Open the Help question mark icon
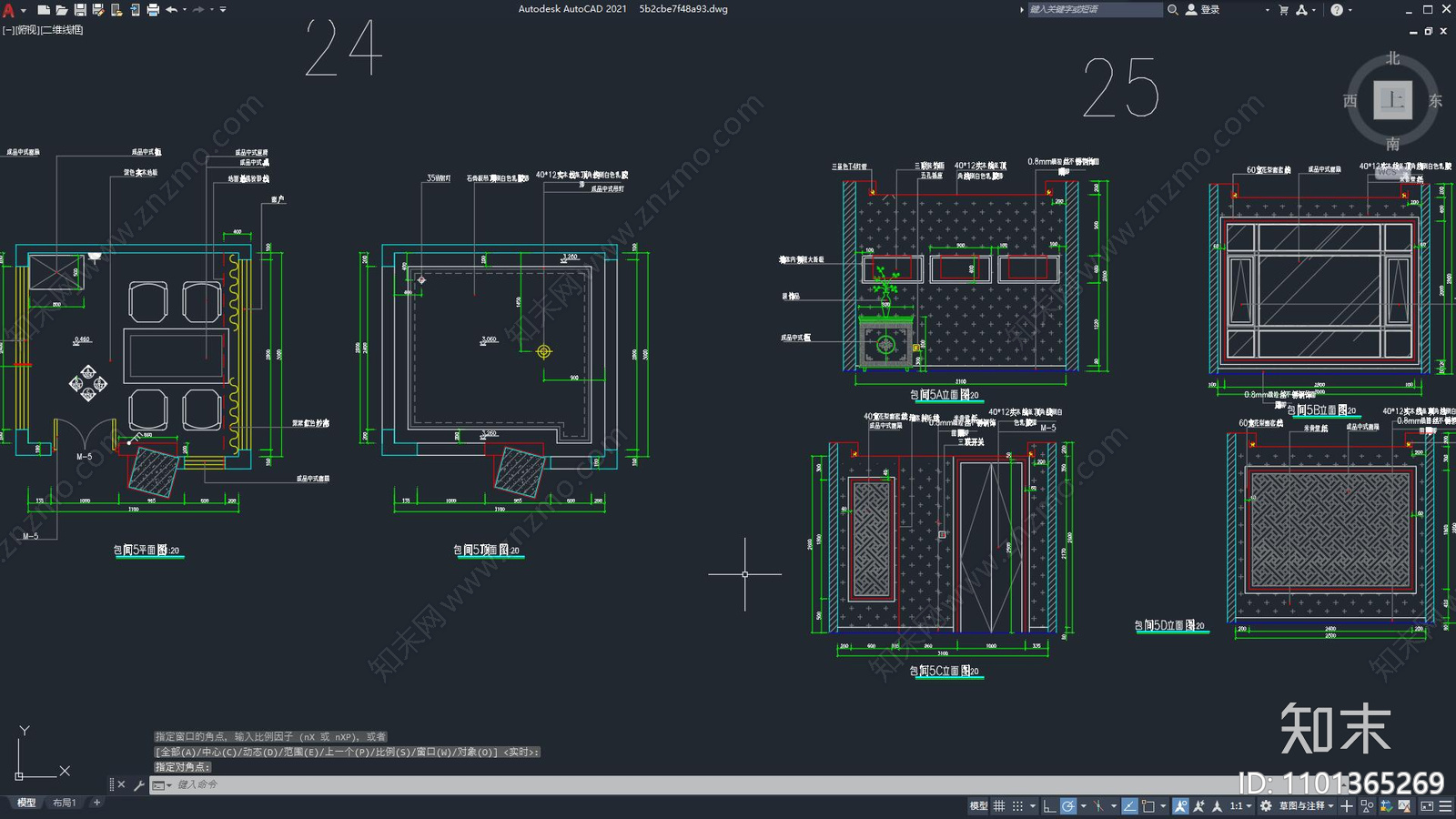 1337,10
